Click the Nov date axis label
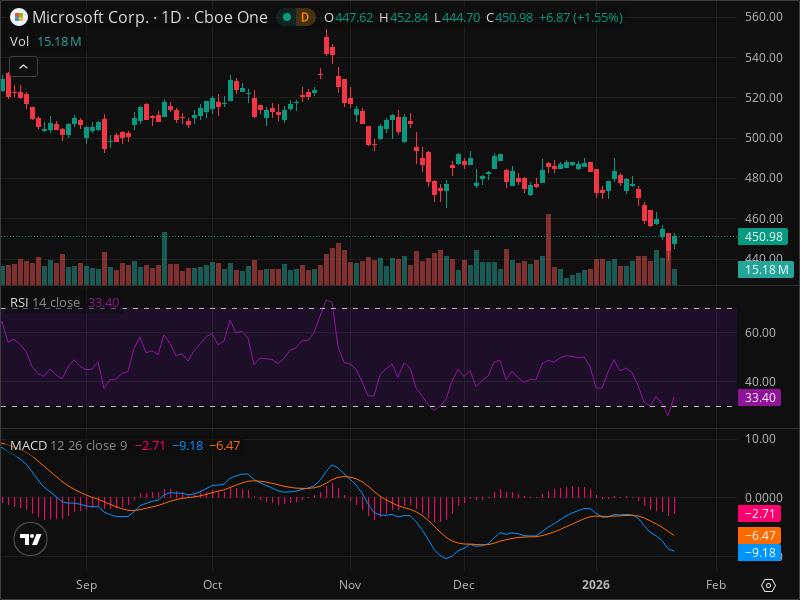The height and width of the screenshot is (600, 800). point(350,585)
